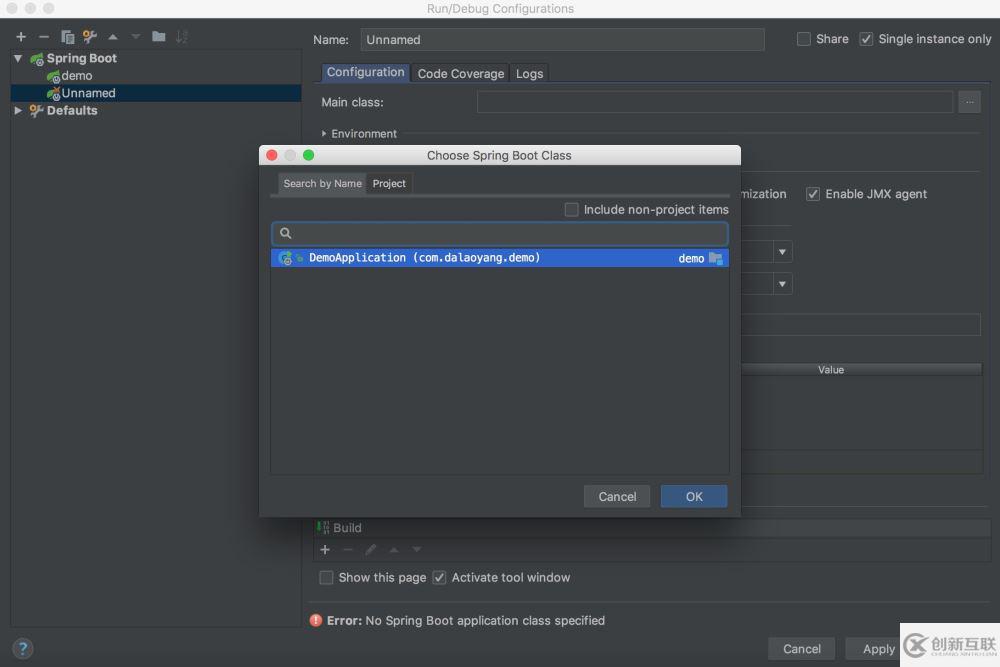This screenshot has width=1000, height=667.
Task: Select the Search by Name tab
Action: 322,184
